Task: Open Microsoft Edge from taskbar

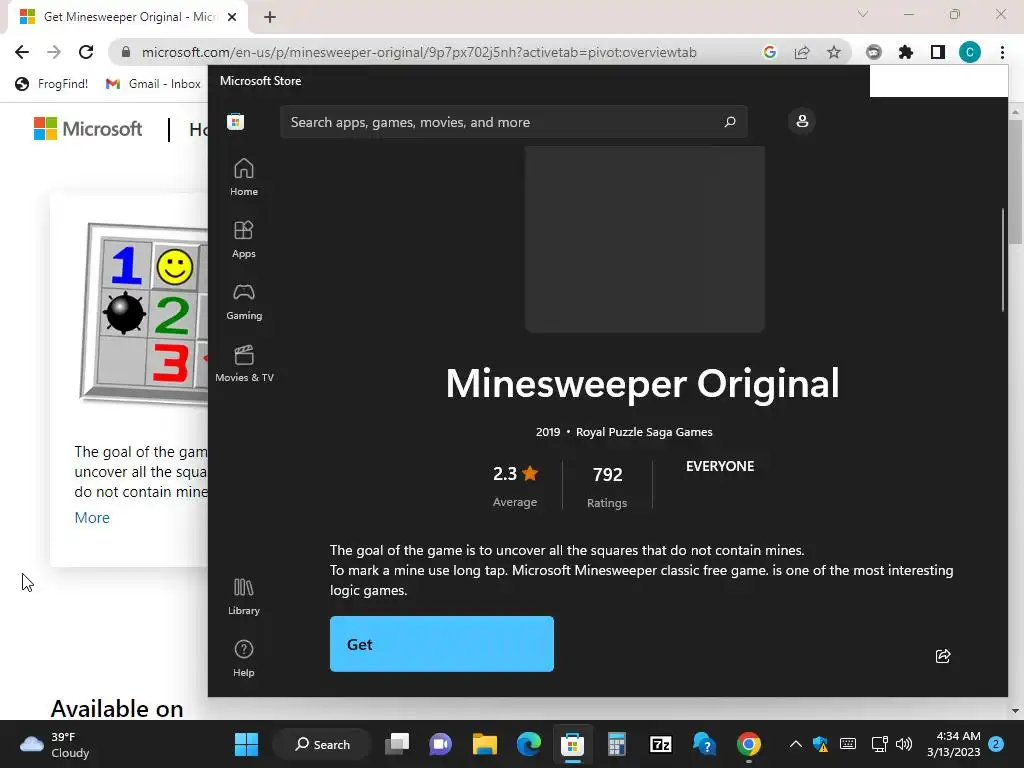Action: tap(528, 744)
